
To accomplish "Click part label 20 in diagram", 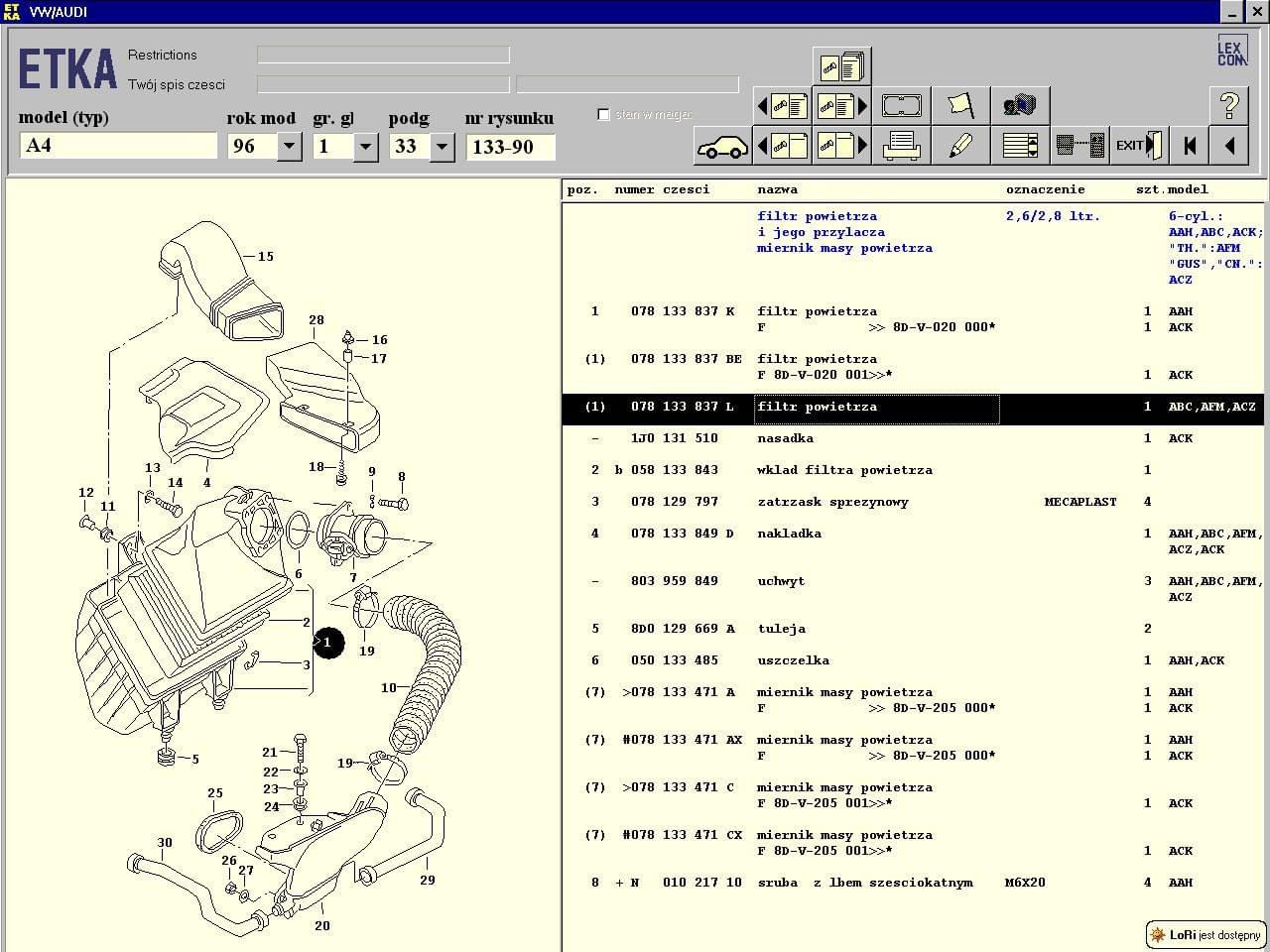I will pyautogui.click(x=322, y=925).
